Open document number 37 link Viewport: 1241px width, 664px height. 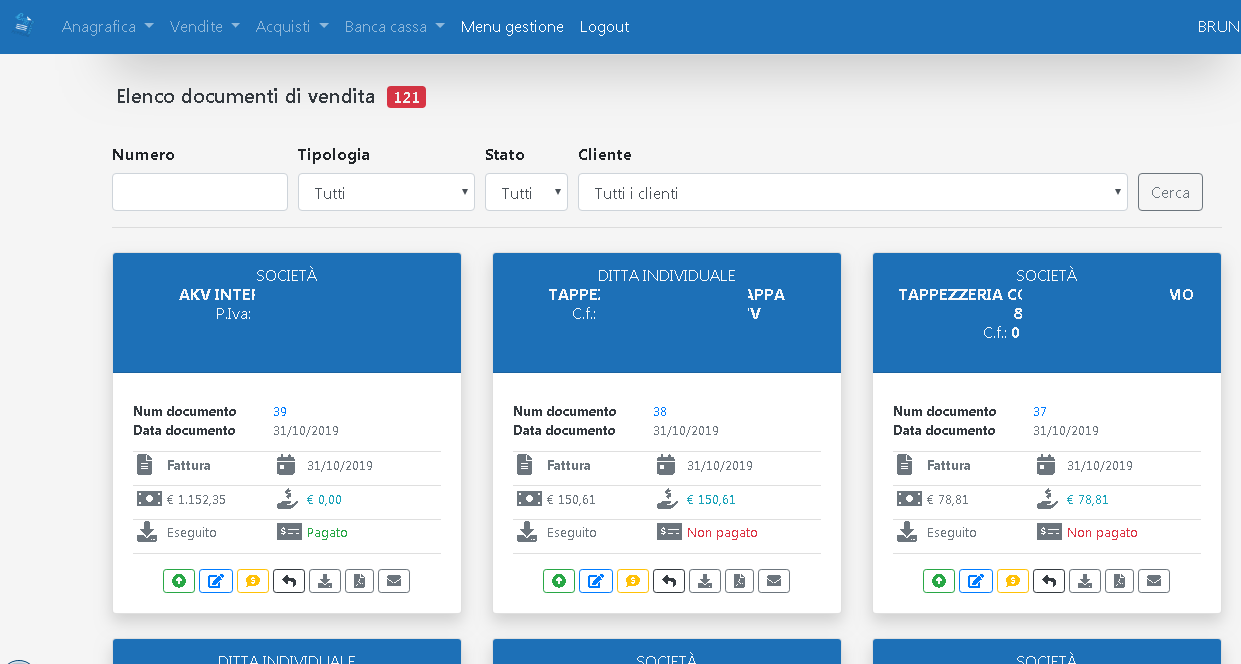[1040, 411]
